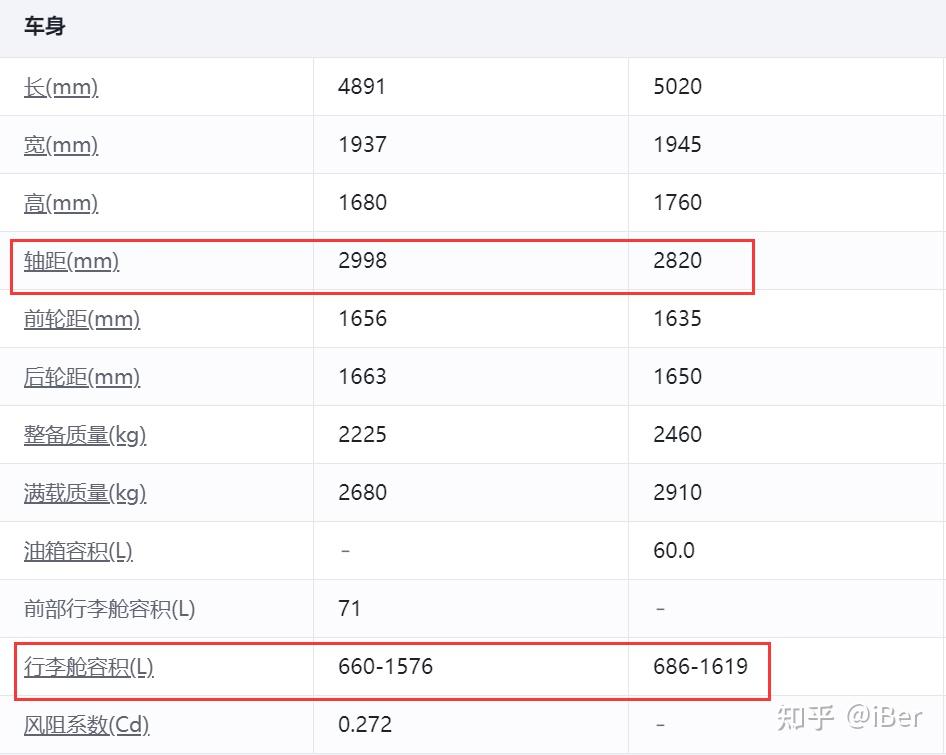Open the 宽(mm) term link

[x=61, y=145]
